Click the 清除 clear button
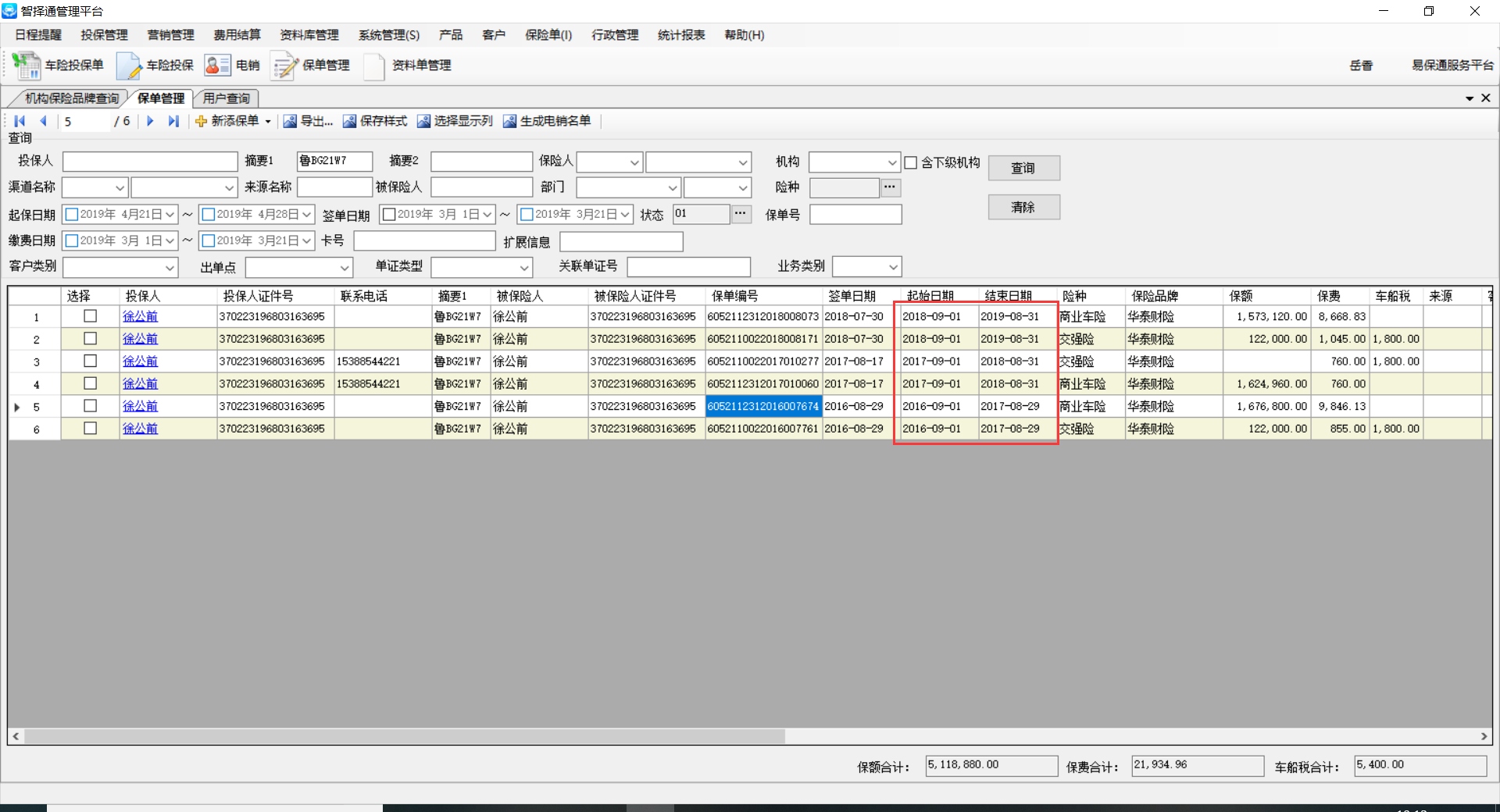Screen dimensions: 1500x812 pyautogui.click(x=1023, y=207)
